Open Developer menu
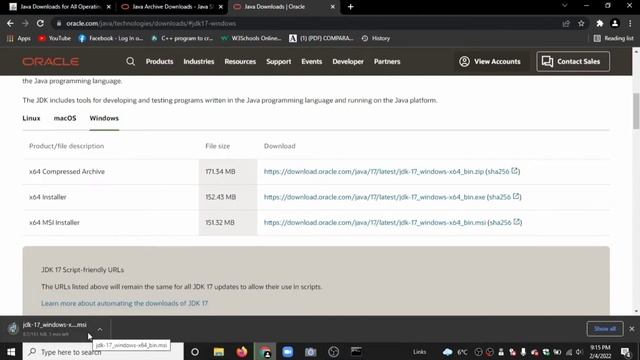Viewport: 640px width, 360px height. coord(348,62)
